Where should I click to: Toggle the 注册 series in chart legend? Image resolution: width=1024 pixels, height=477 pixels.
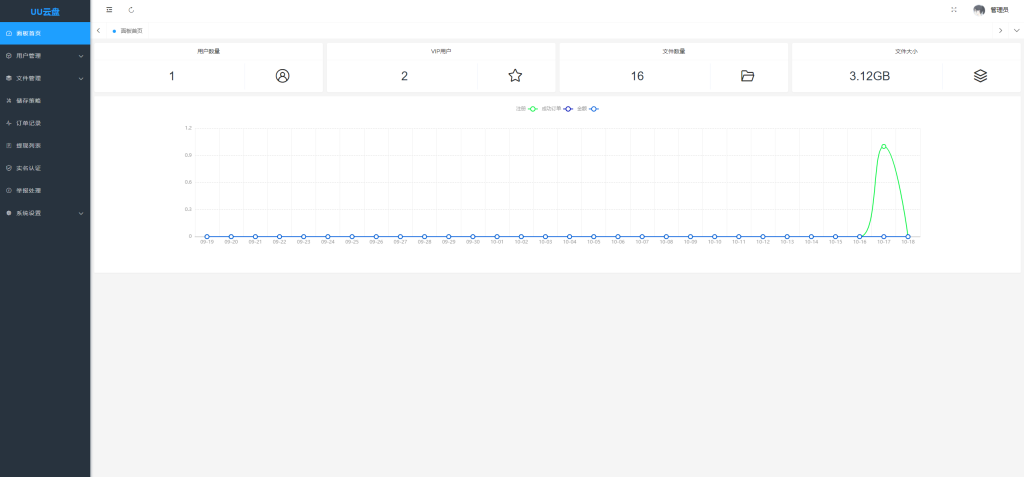[526, 108]
